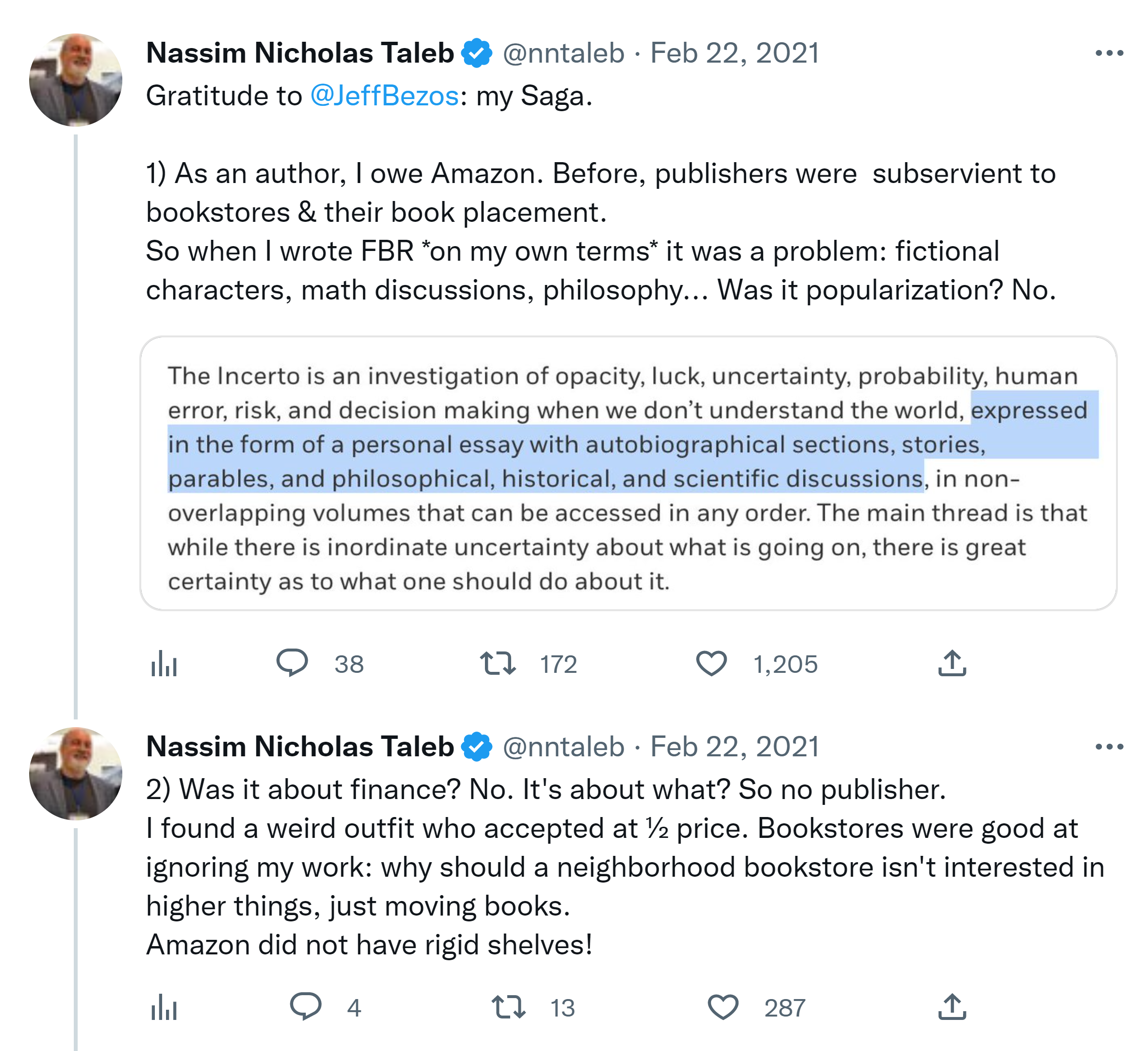Click the profile avatar on second tweet
The width and height of the screenshot is (1148, 1051).
(x=76, y=773)
